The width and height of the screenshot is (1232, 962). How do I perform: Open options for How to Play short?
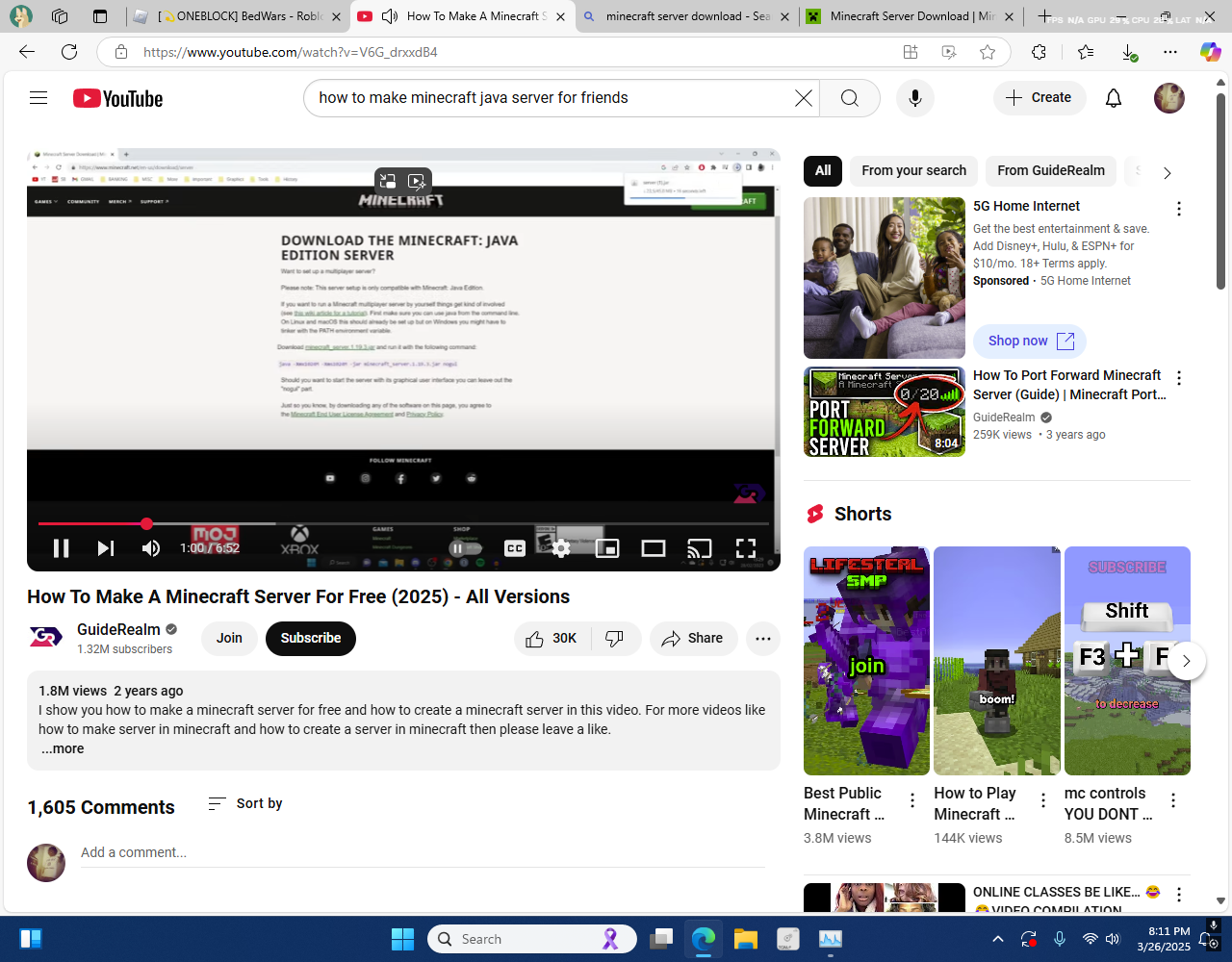1042,800
